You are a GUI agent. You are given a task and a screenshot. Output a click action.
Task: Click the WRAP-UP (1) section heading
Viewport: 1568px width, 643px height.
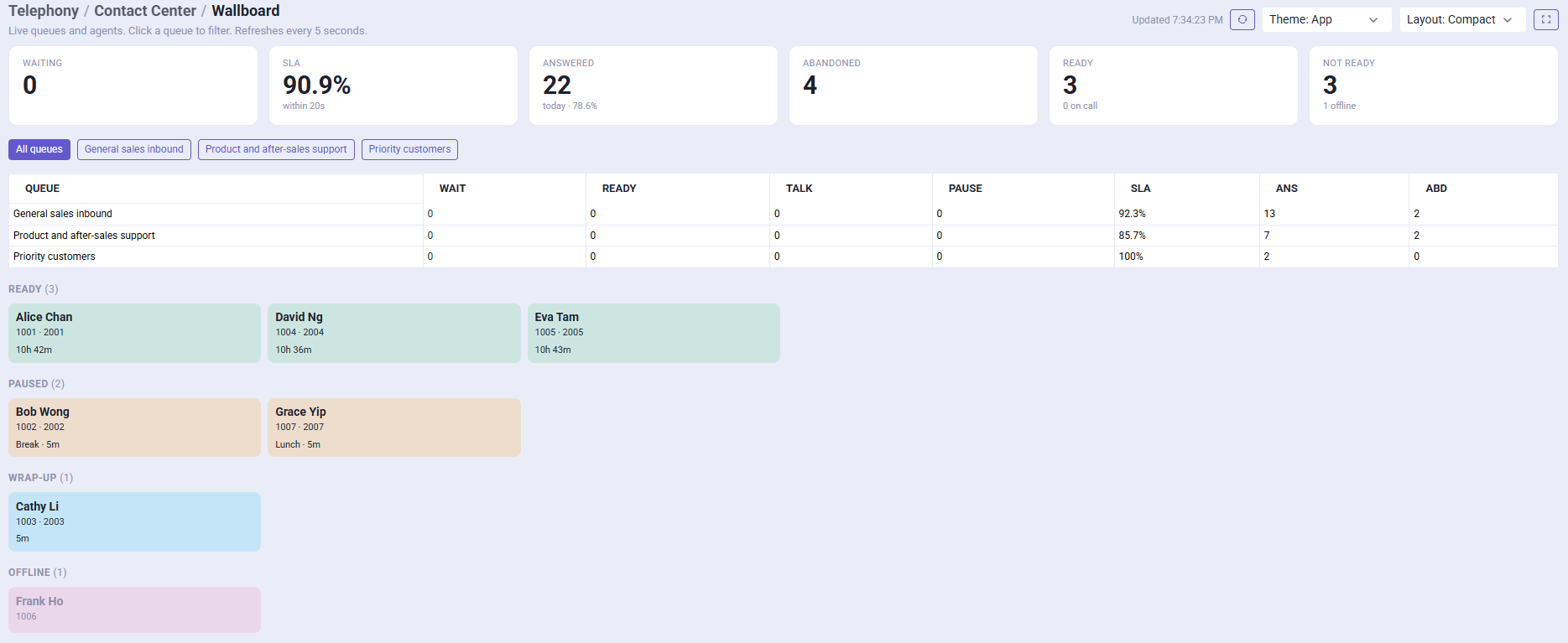(x=40, y=478)
